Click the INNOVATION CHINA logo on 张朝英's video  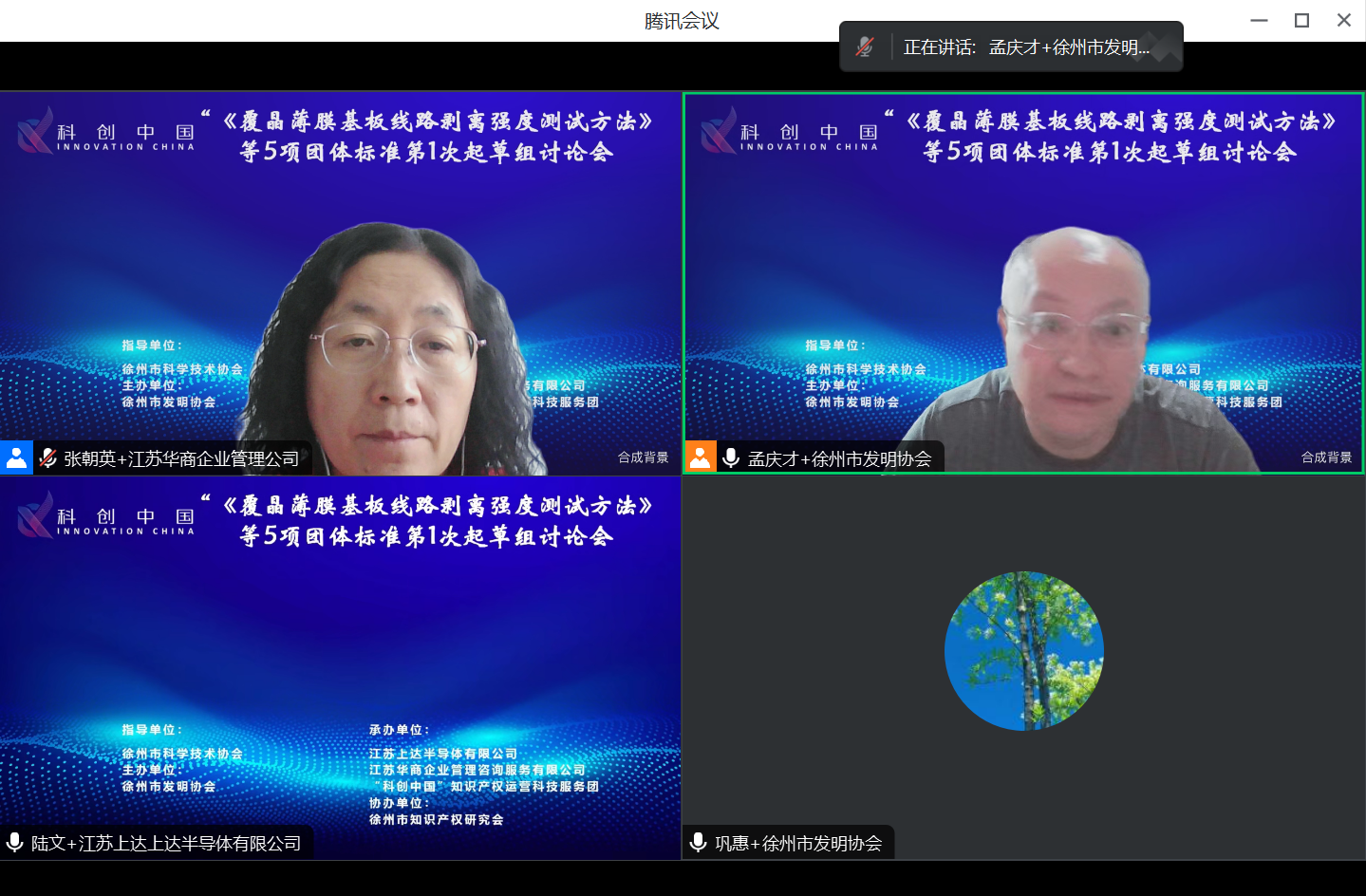tap(104, 133)
